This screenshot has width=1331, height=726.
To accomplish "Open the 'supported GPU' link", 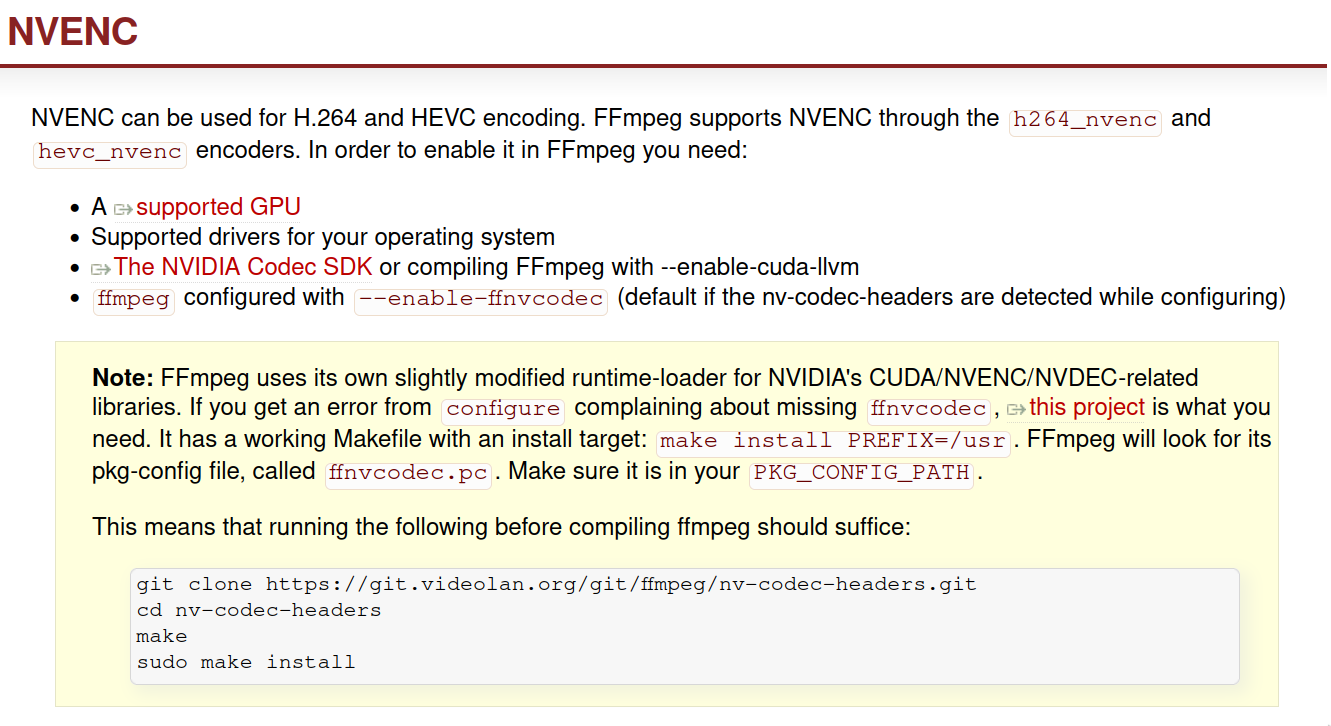I will tap(218, 207).
